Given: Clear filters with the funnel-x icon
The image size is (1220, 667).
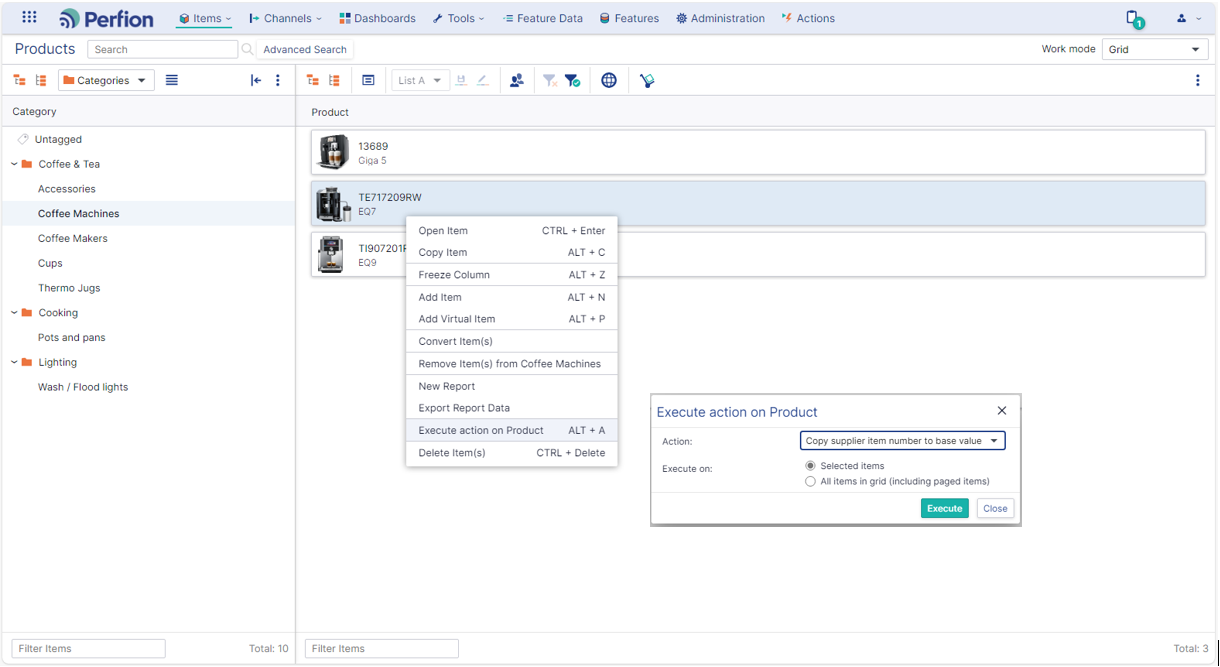Looking at the screenshot, I should 550,80.
